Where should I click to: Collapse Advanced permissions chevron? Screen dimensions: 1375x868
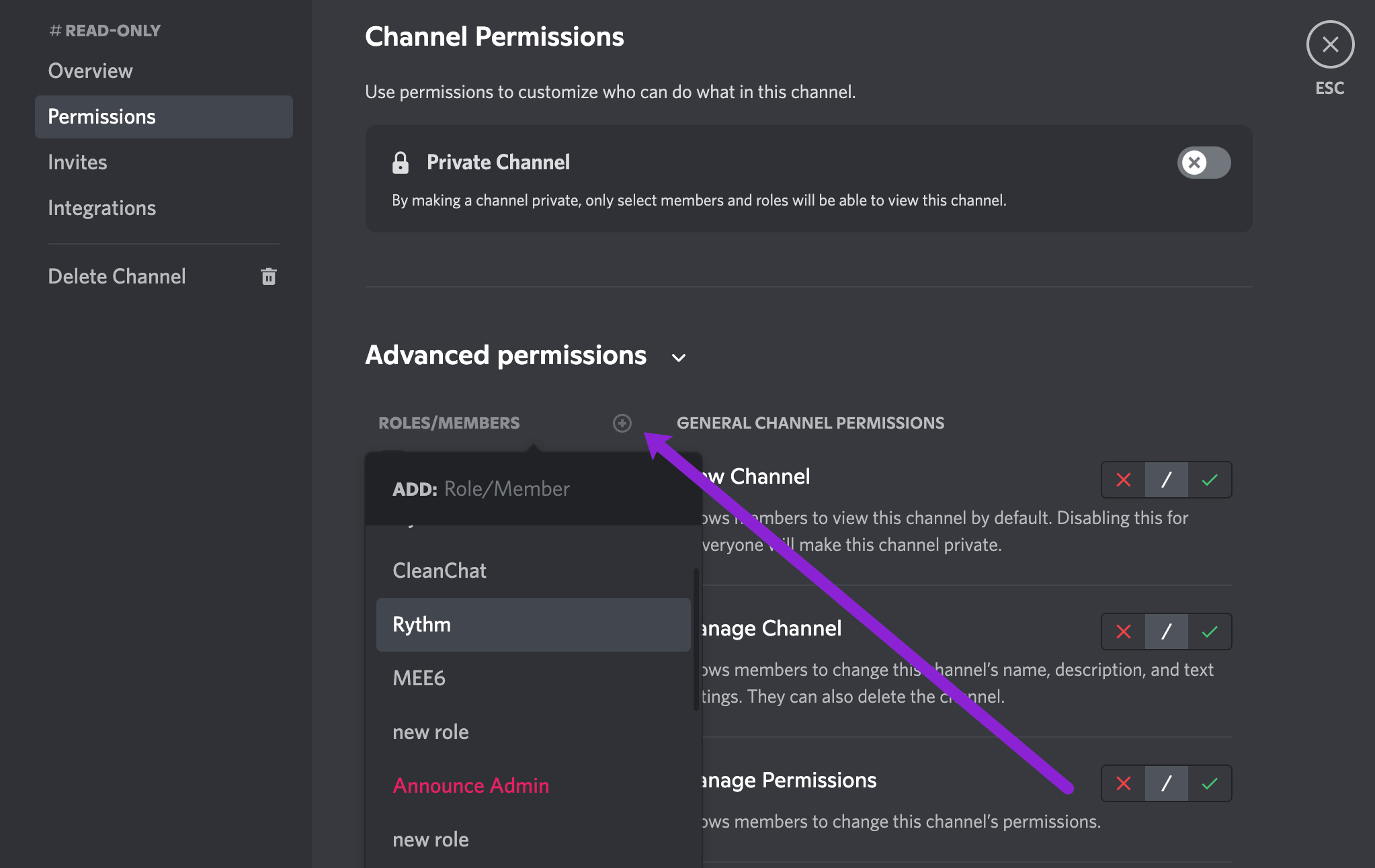(x=679, y=357)
